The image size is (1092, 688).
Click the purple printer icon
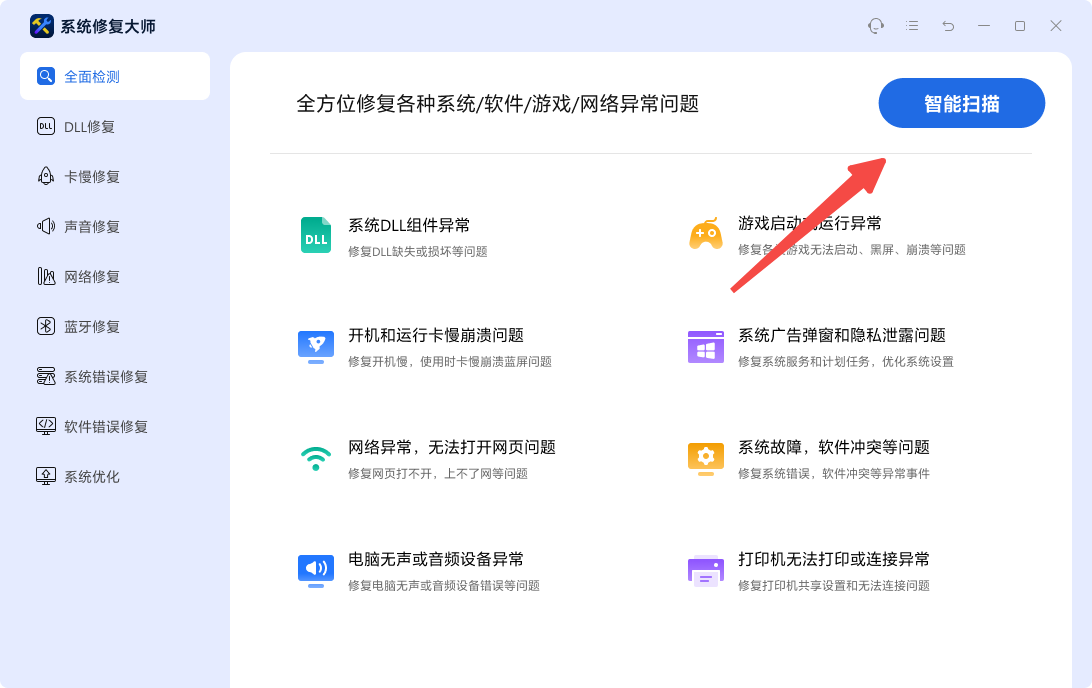pyautogui.click(x=705, y=570)
